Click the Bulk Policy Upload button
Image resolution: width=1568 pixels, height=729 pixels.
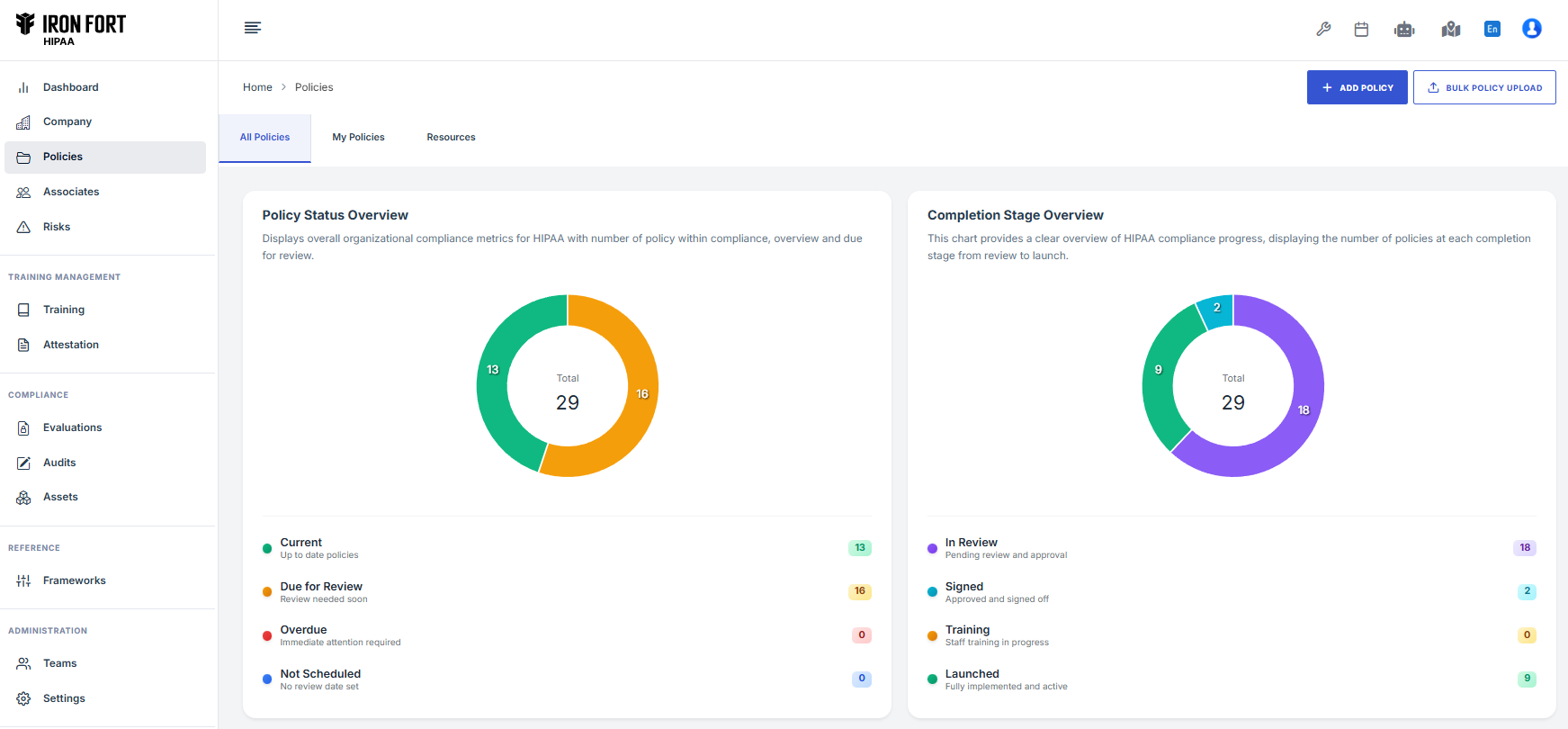(x=1483, y=87)
